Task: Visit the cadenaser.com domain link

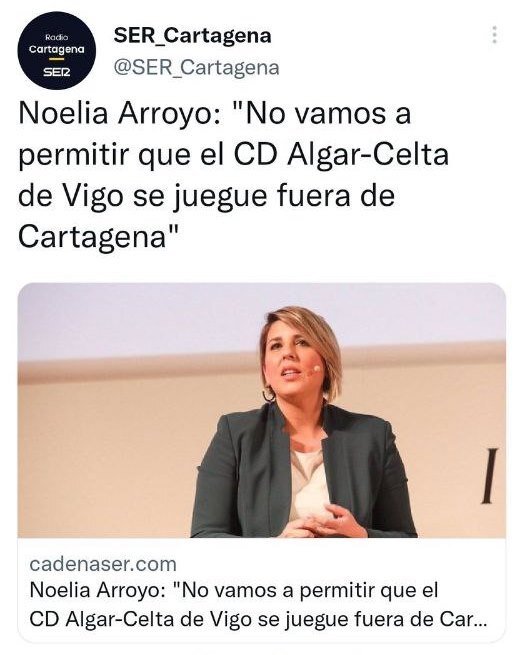Action: coord(103,564)
